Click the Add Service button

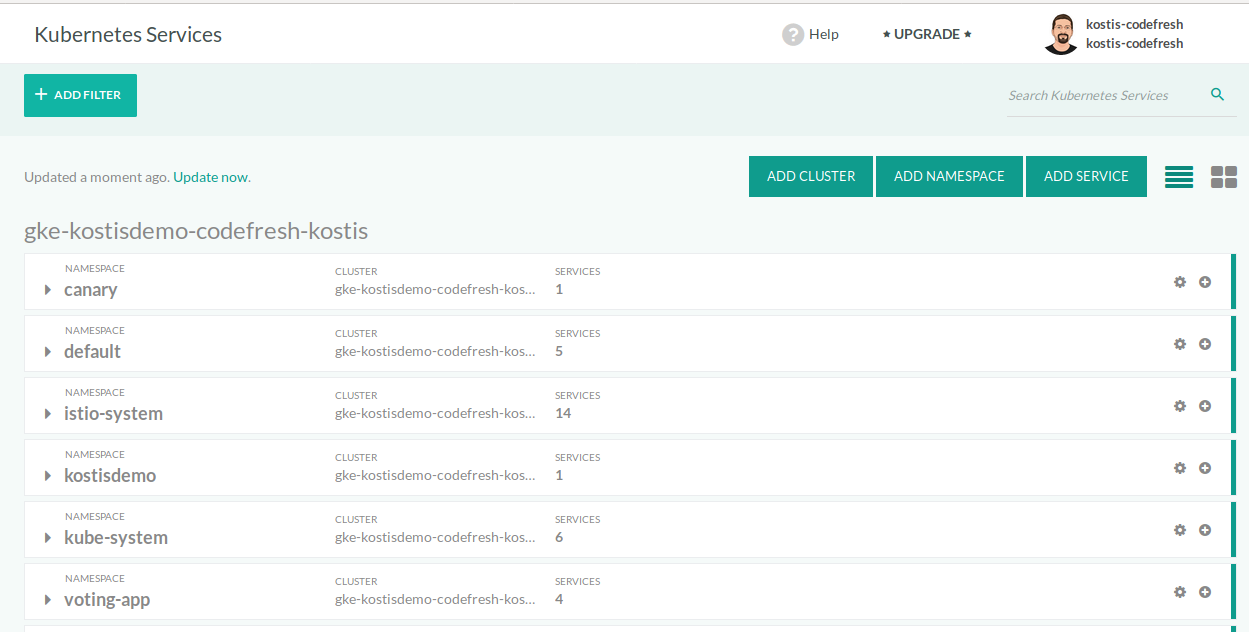pos(1086,176)
